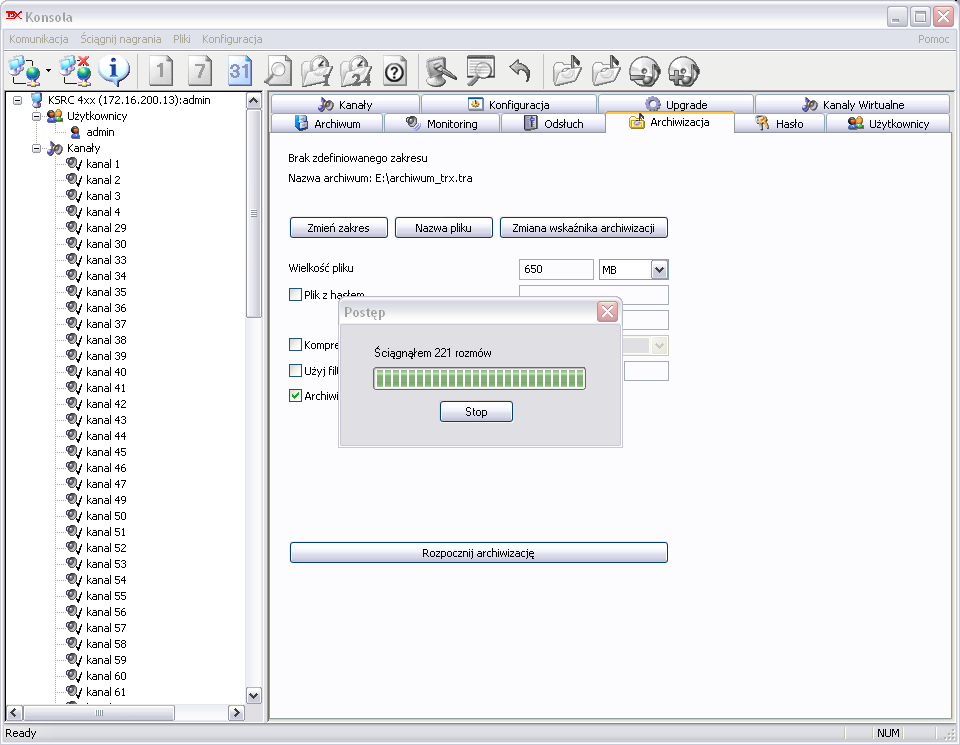960x745 pixels.
Task: Click the headset icon next to kanal 1
Action: coord(74,163)
